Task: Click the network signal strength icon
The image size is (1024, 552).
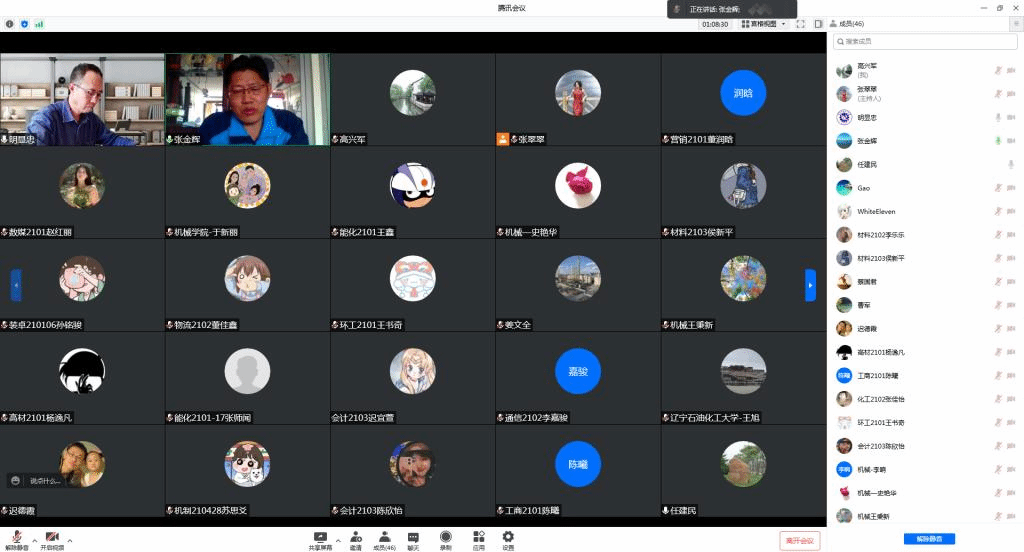Action: pos(39,23)
